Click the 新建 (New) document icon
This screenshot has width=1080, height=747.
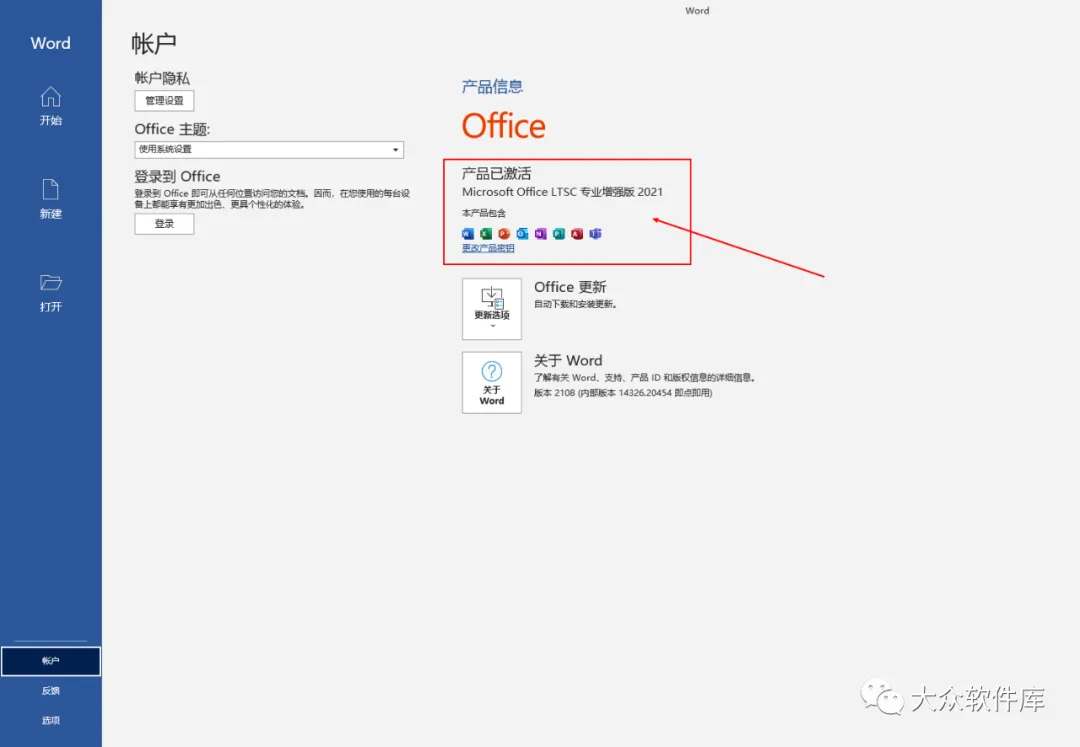tap(50, 189)
